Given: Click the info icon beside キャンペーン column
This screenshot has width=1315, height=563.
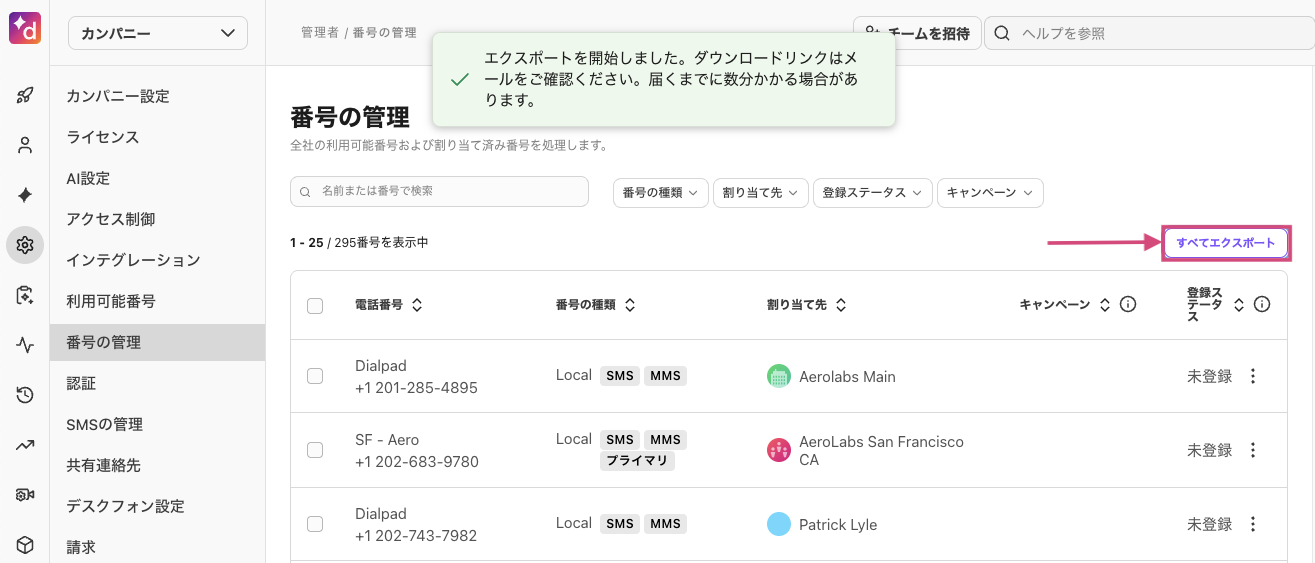Looking at the screenshot, I should pos(1128,305).
